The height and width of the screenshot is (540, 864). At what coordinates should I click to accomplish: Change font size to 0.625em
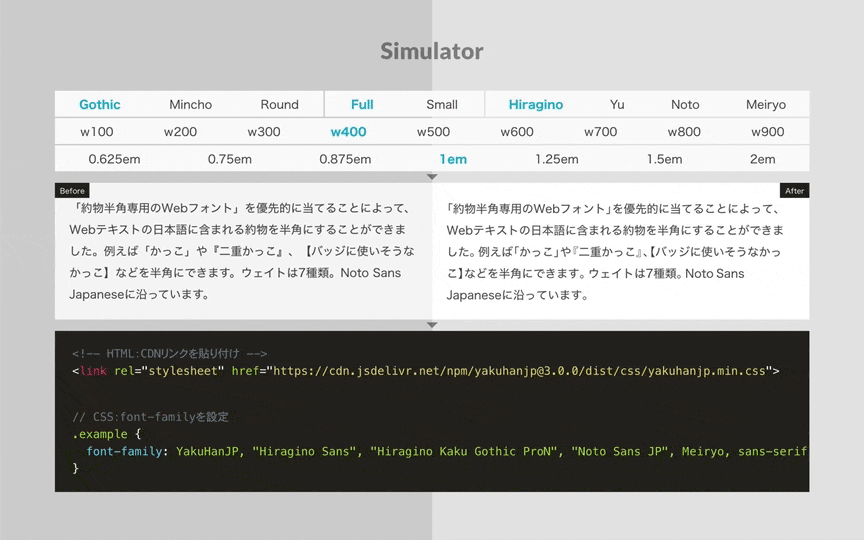[x=114, y=159]
